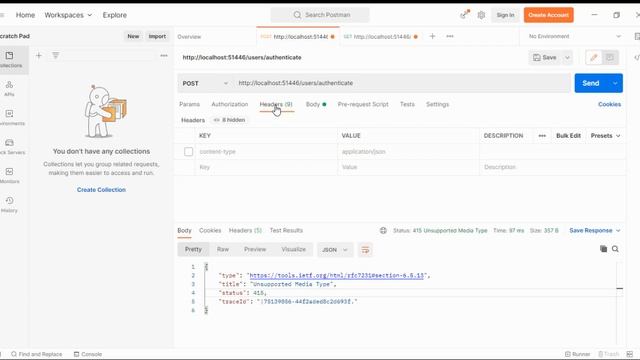The image size is (640, 360).
Task: Open the Environments sidebar panel
Action: [11, 118]
